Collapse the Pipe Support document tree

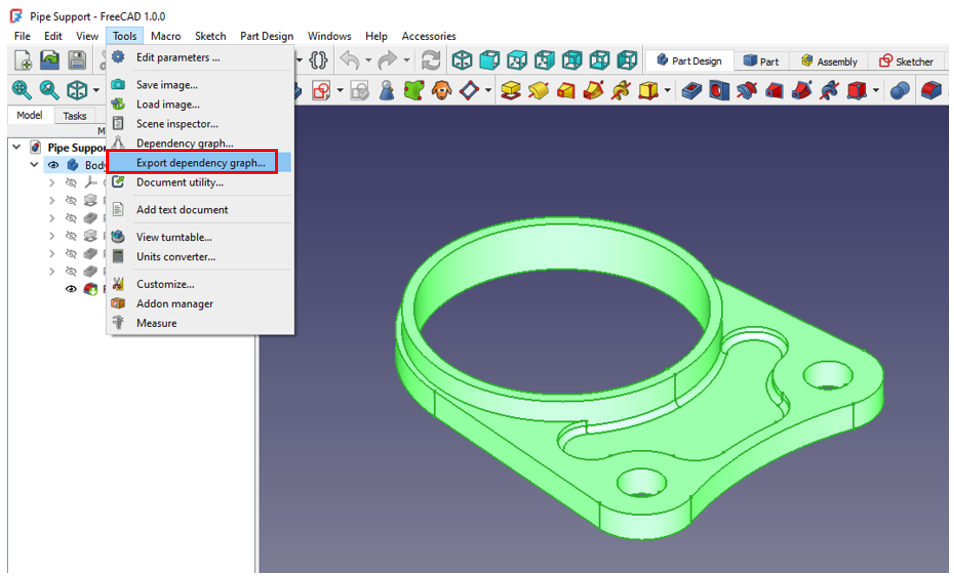click(x=16, y=147)
